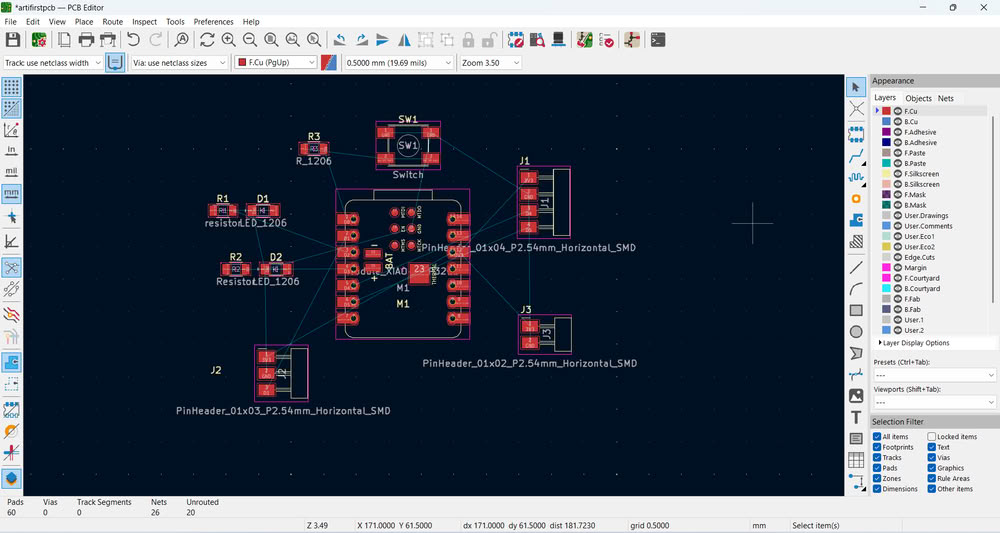
Task: Click the Undo arrow icon
Action: tap(134, 40)
